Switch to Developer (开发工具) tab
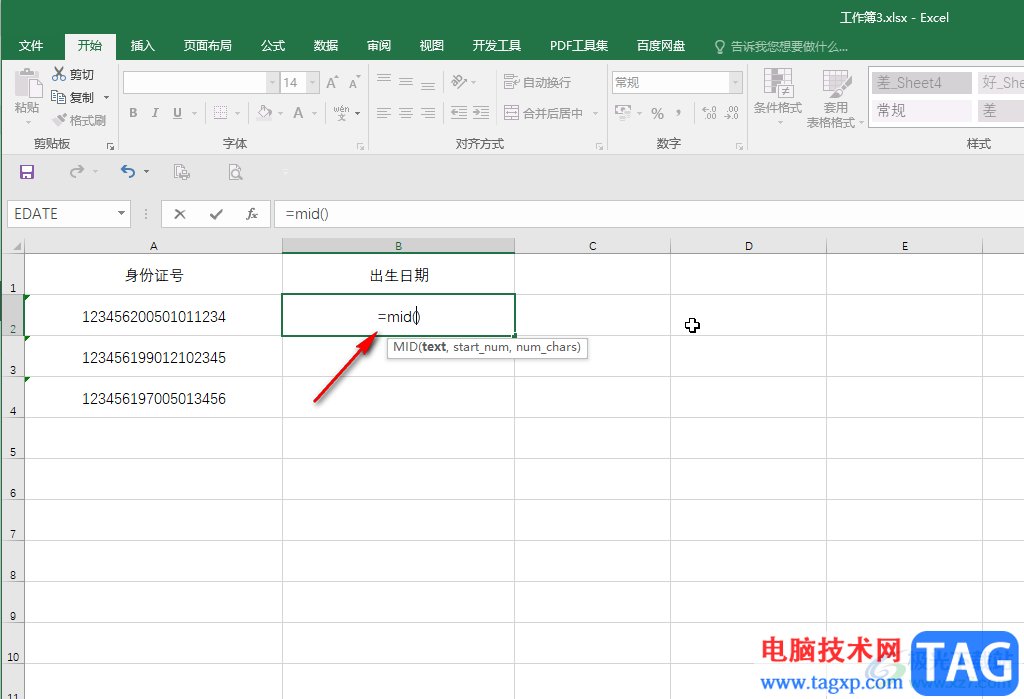Image resolution: width=1024 pixels, height=699 pixels. (x=496, y=46)
